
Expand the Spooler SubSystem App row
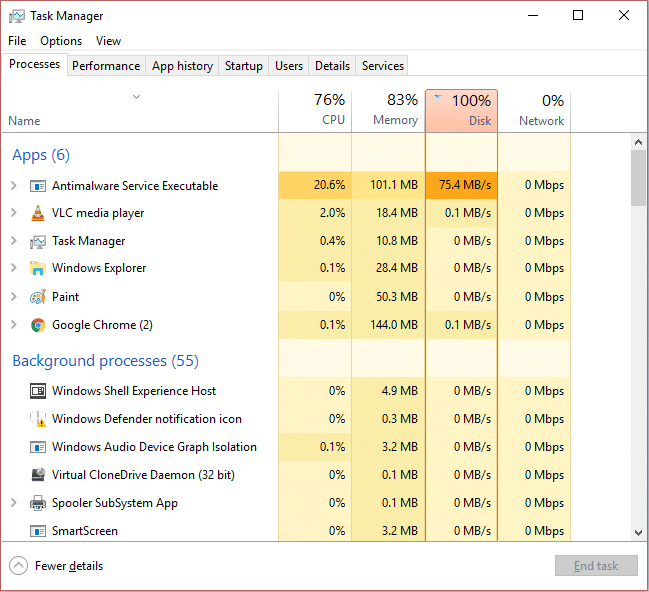pos(14,503)
